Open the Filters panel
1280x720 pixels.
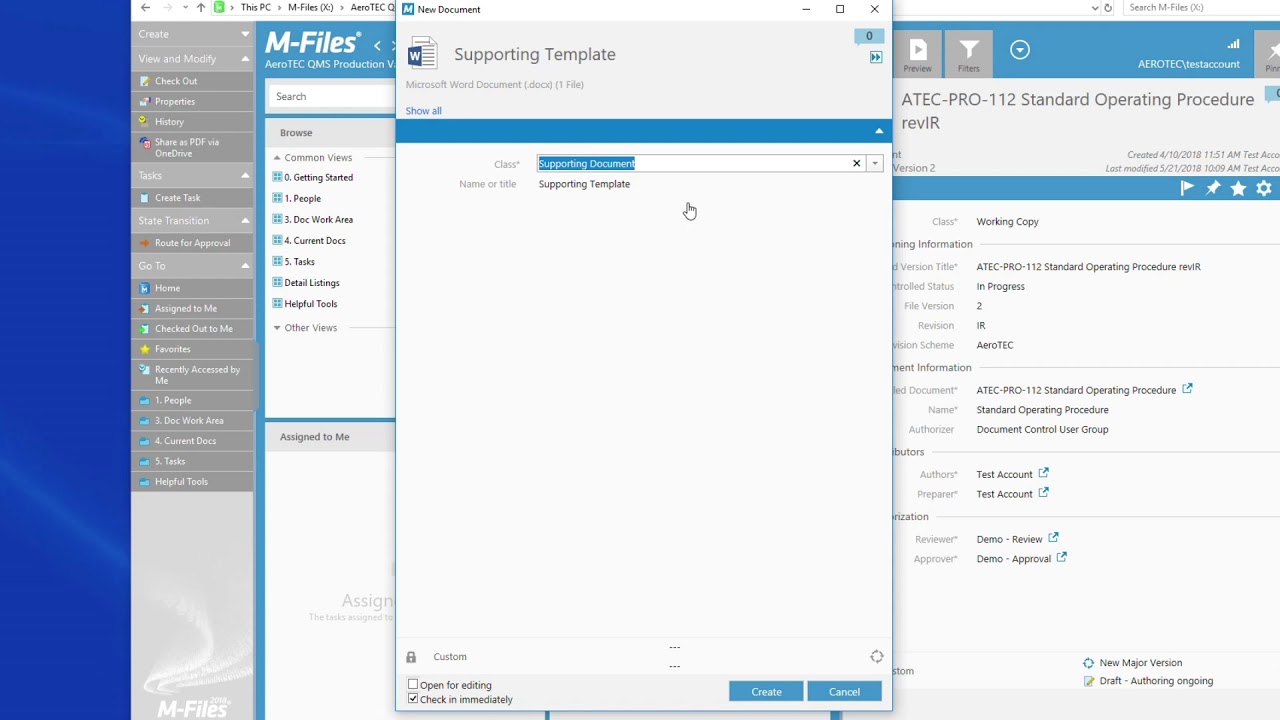coord(969,56)
